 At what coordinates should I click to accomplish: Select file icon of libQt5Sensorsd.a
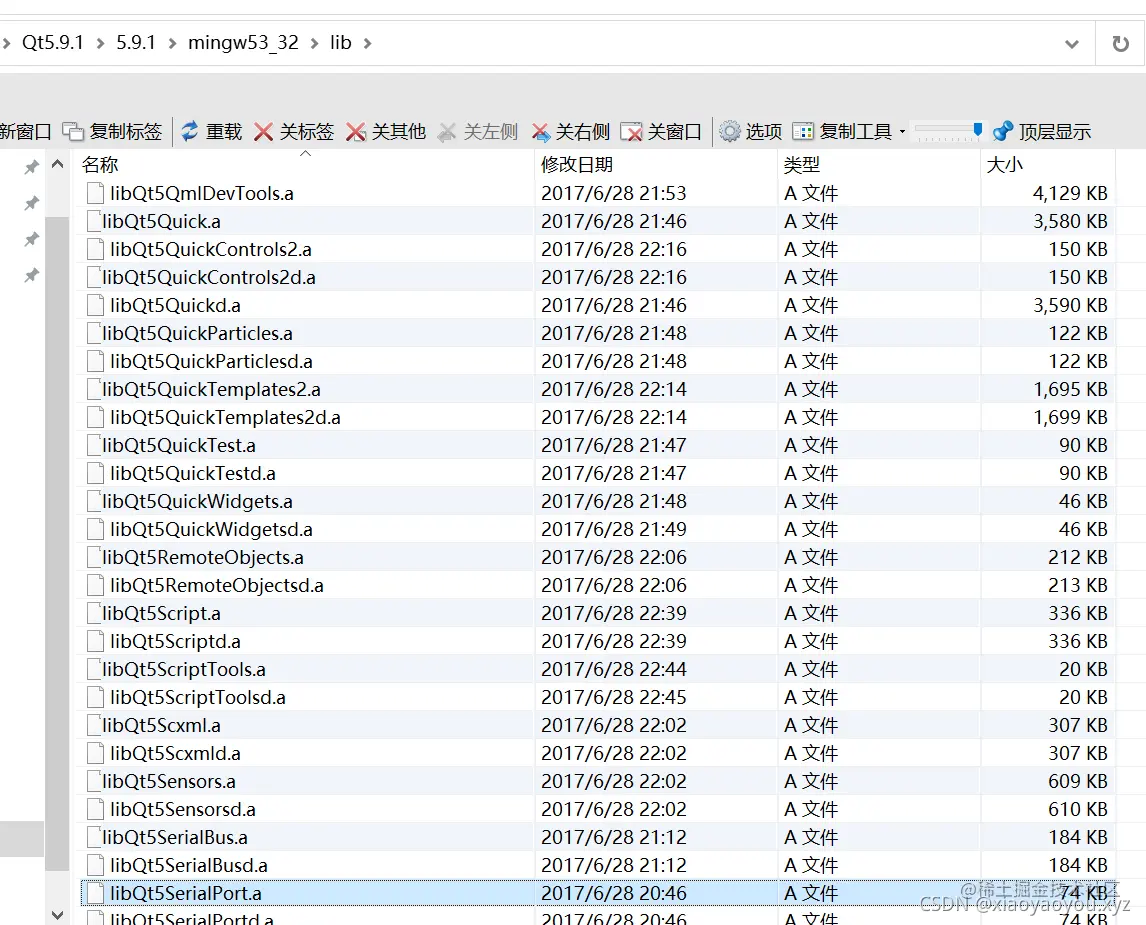pyautogui.click(x=95, y=809)
